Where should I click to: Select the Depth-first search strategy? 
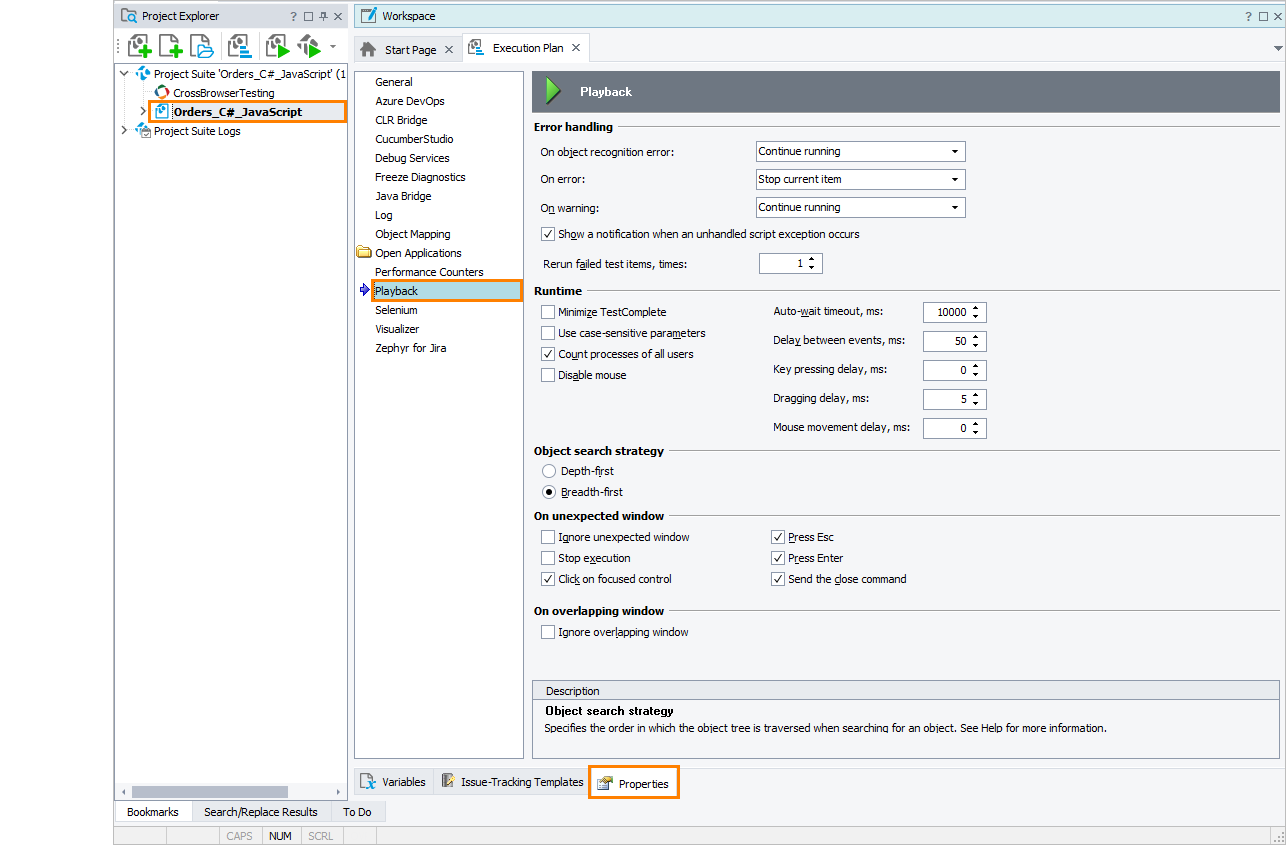pyautogui.click(x=551, y=471)
